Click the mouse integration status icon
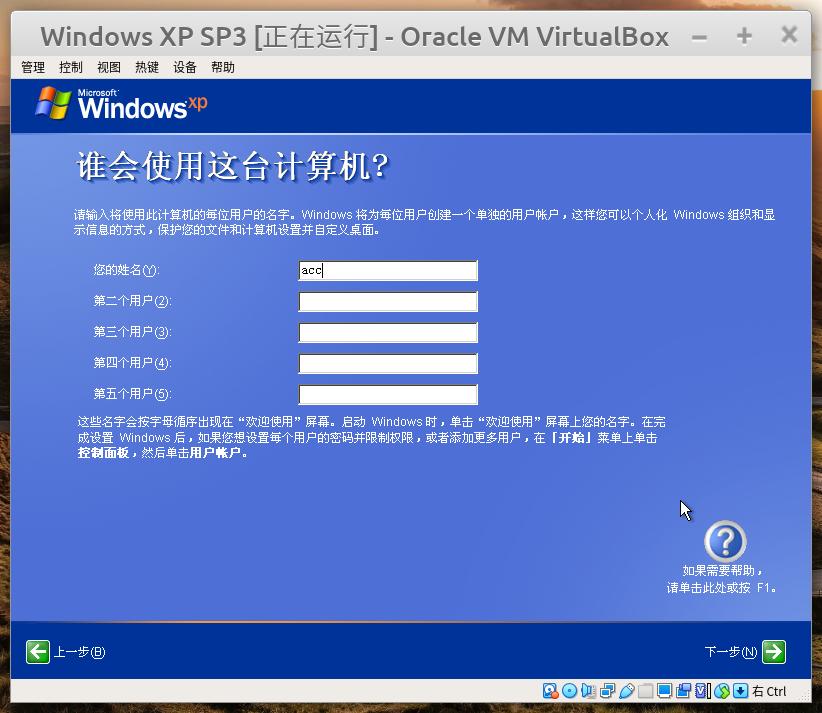 722,690
